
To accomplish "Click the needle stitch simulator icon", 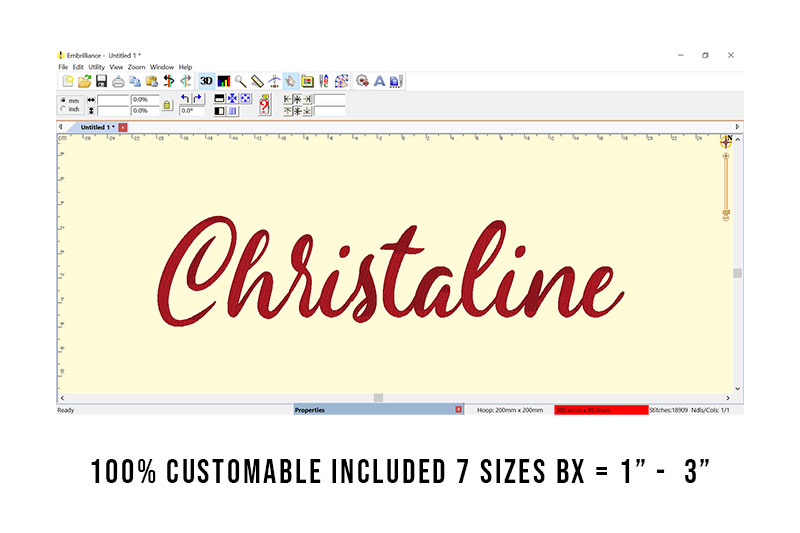I will click(274, 81).
